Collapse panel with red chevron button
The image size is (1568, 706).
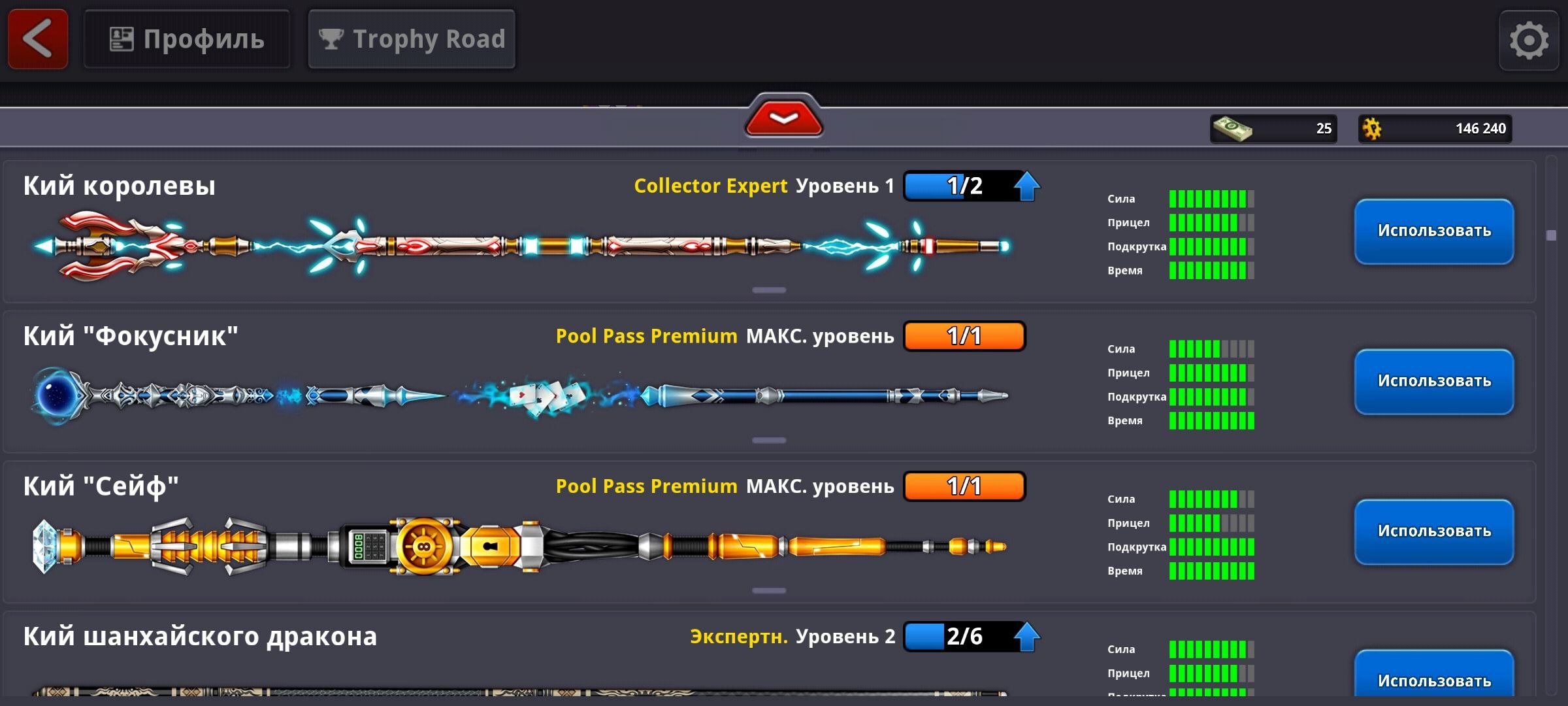(x=784, y=118)
